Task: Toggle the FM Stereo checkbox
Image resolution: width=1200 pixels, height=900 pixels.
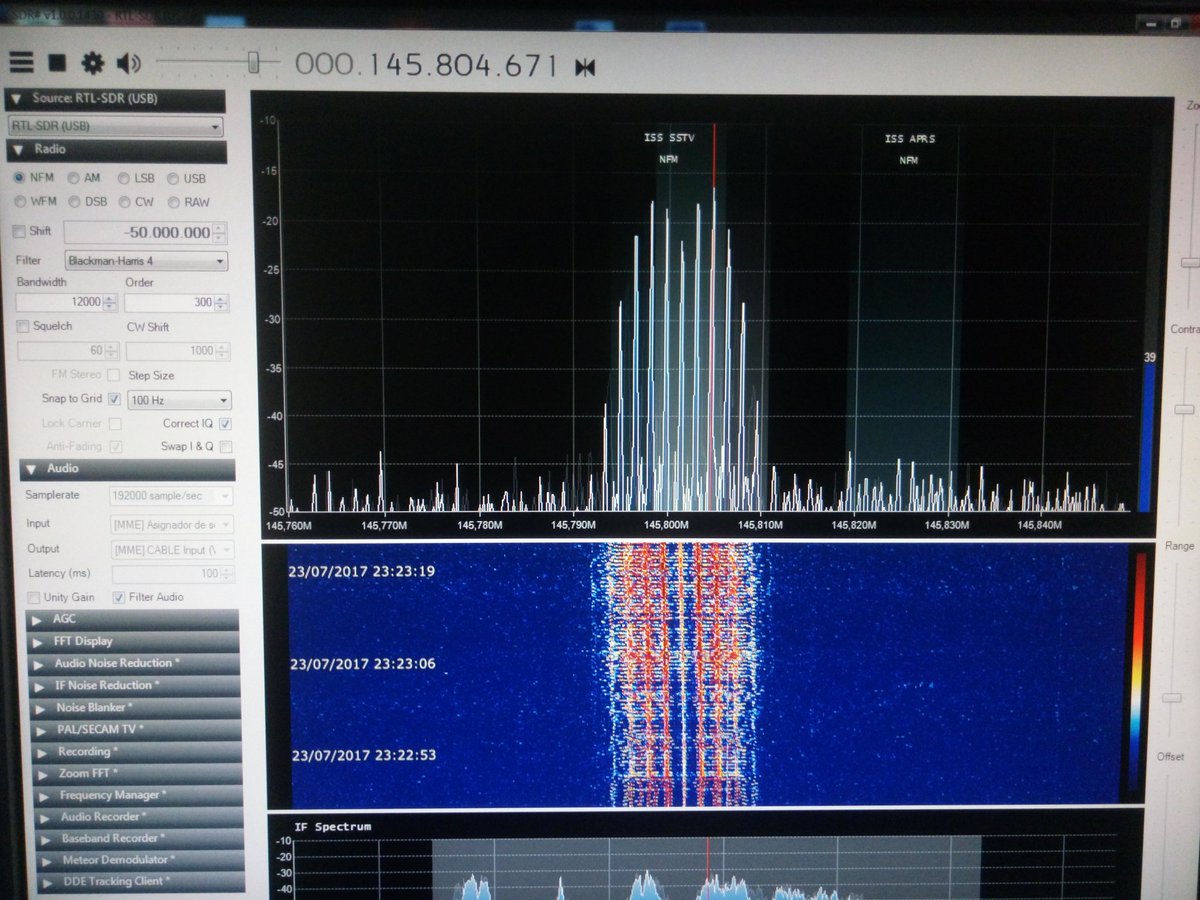Action: 113,375
